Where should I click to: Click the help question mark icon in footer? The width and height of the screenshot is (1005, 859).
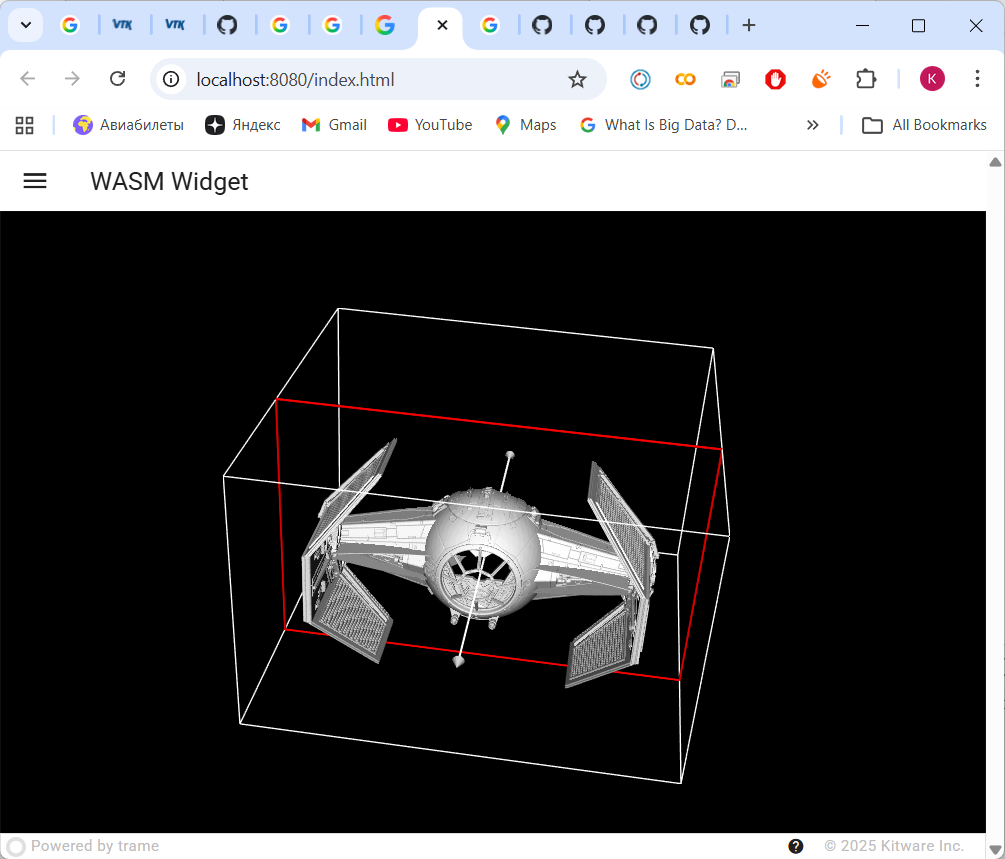[796, 846]
